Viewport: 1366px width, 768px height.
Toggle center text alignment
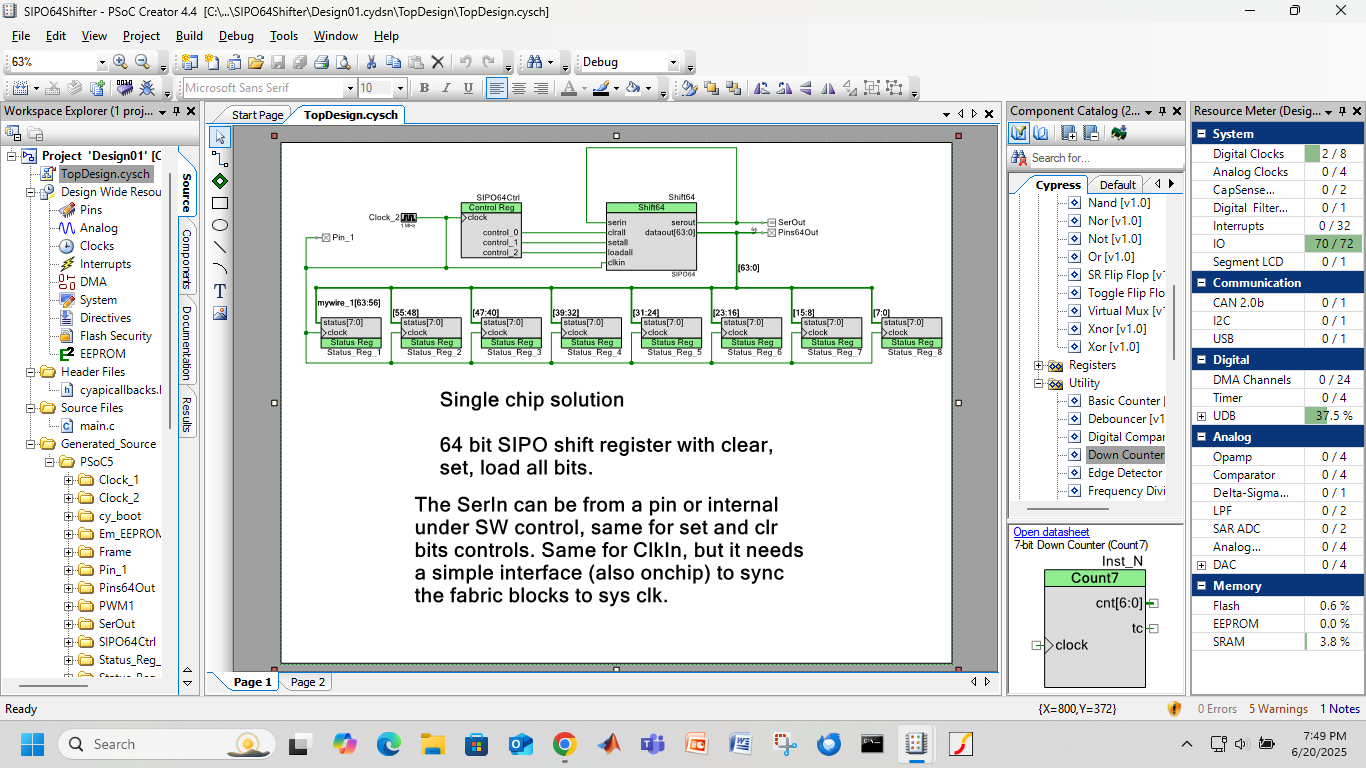click(x=519, y=88)
